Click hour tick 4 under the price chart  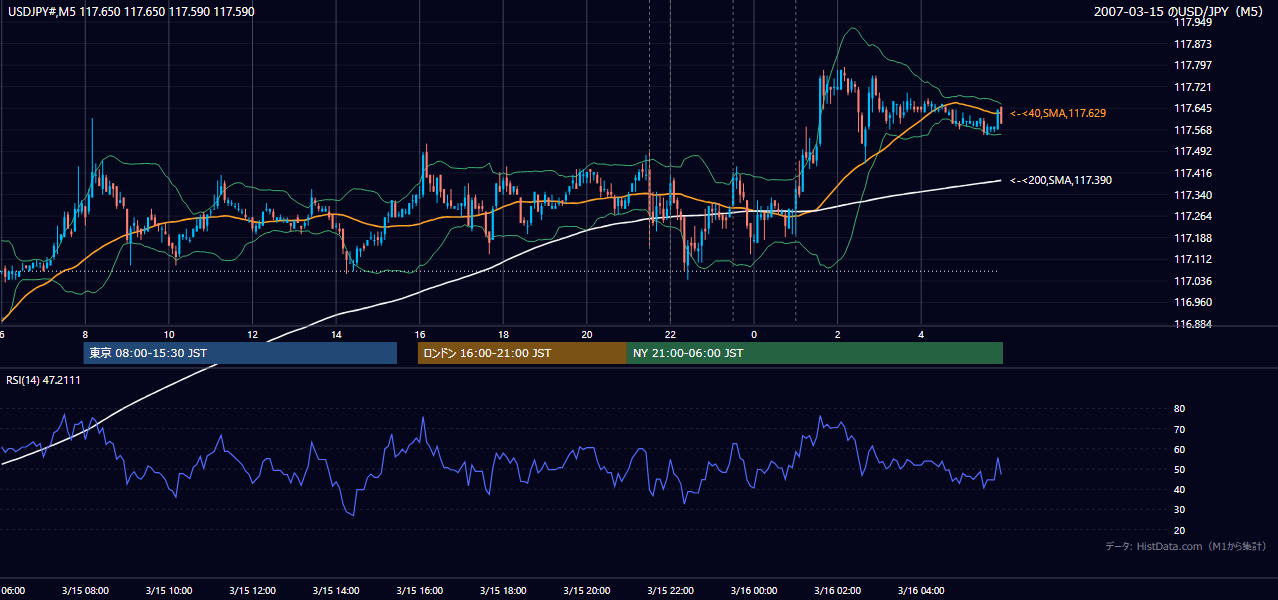pyautogui.click(x=922, y=334)
